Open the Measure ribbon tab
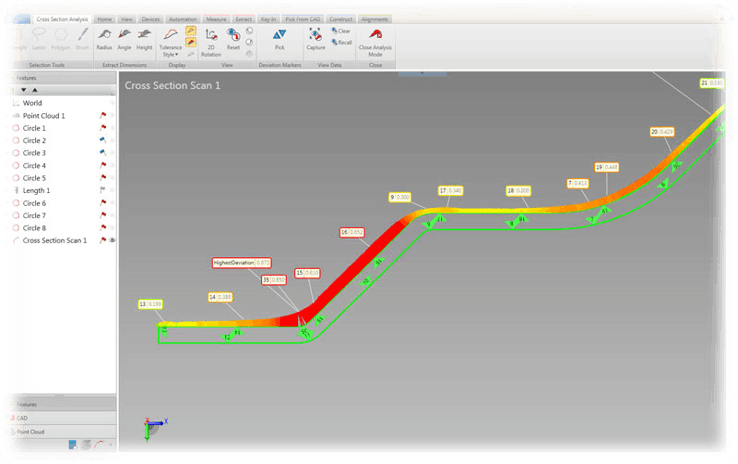 pos(216,19)
